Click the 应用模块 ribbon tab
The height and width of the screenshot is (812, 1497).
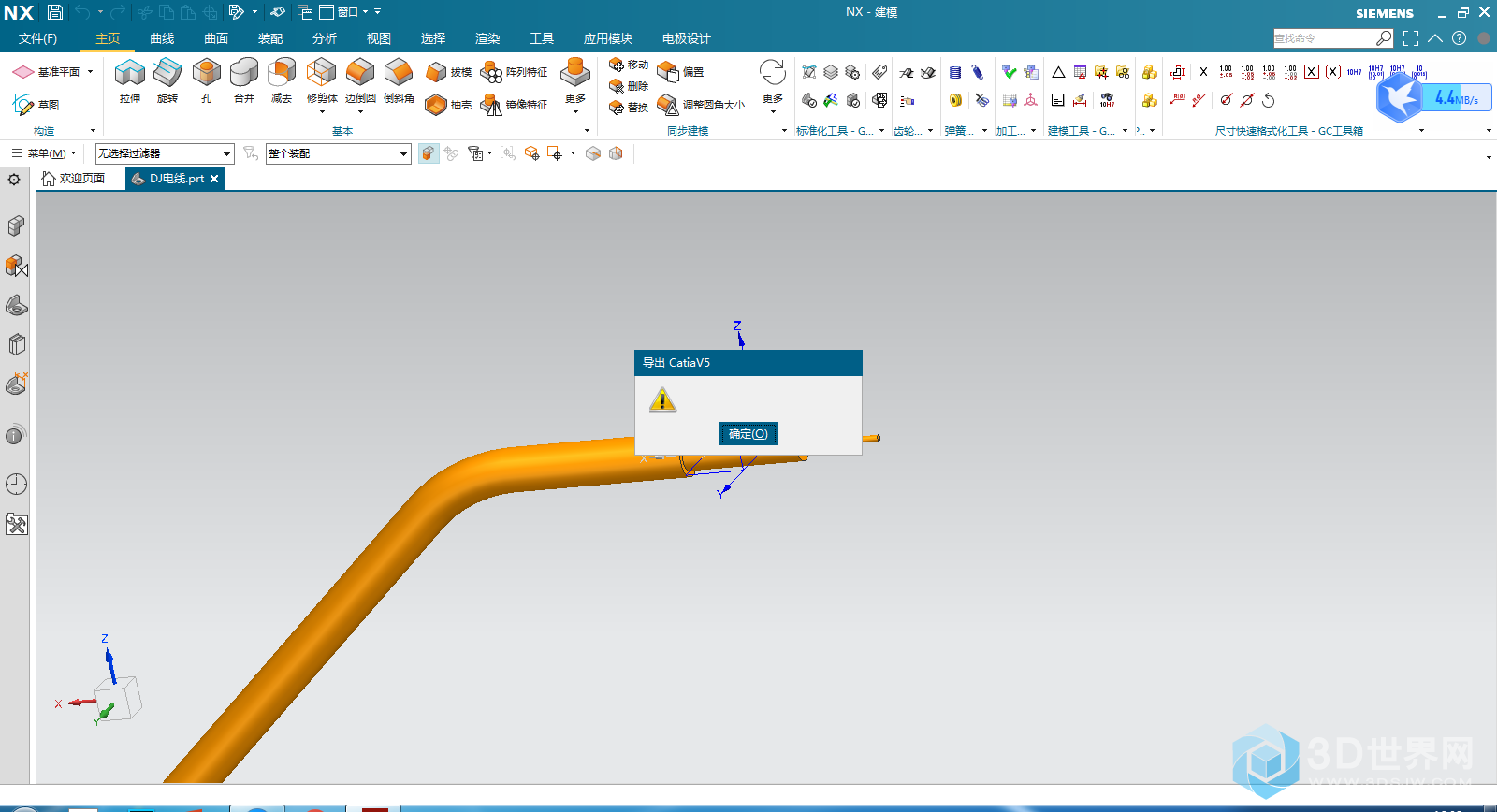click(x=608, y=38)
